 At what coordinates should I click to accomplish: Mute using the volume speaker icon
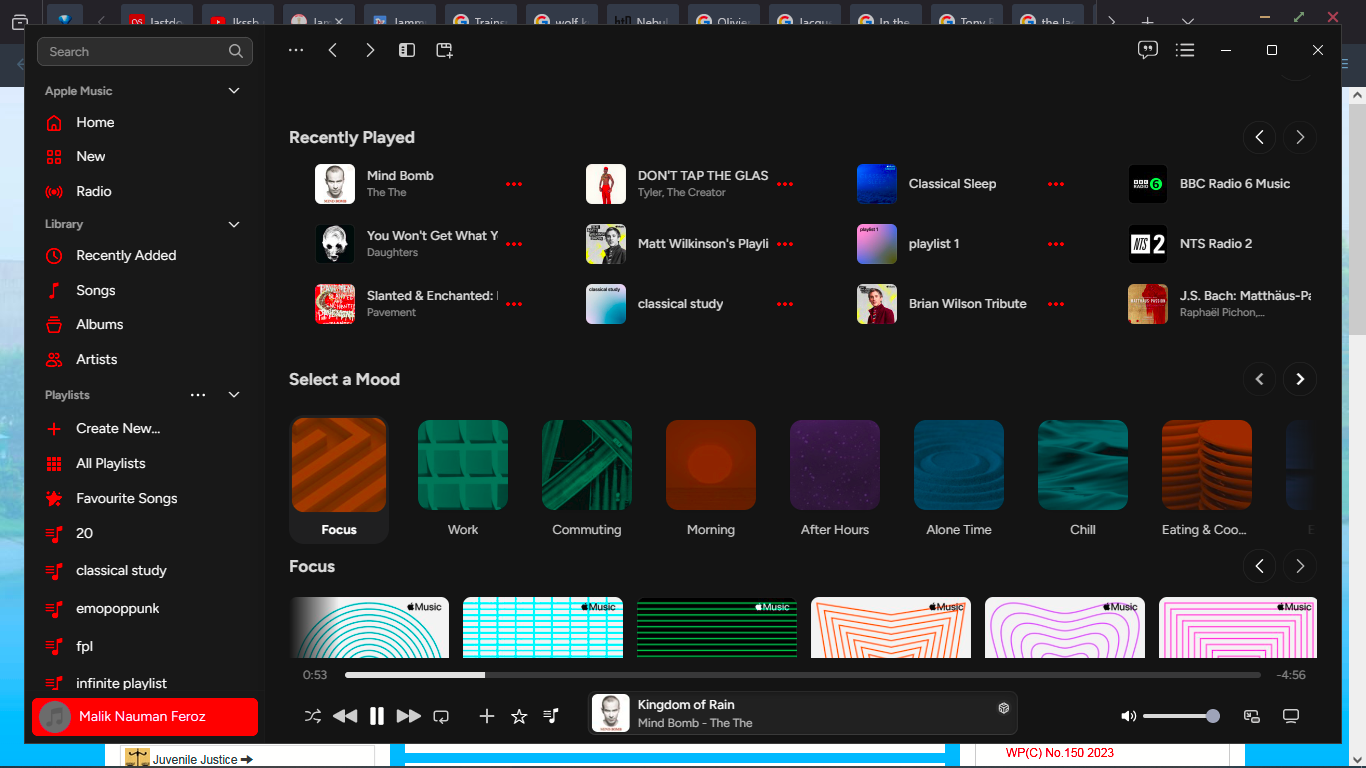[x=1128, y=716]
